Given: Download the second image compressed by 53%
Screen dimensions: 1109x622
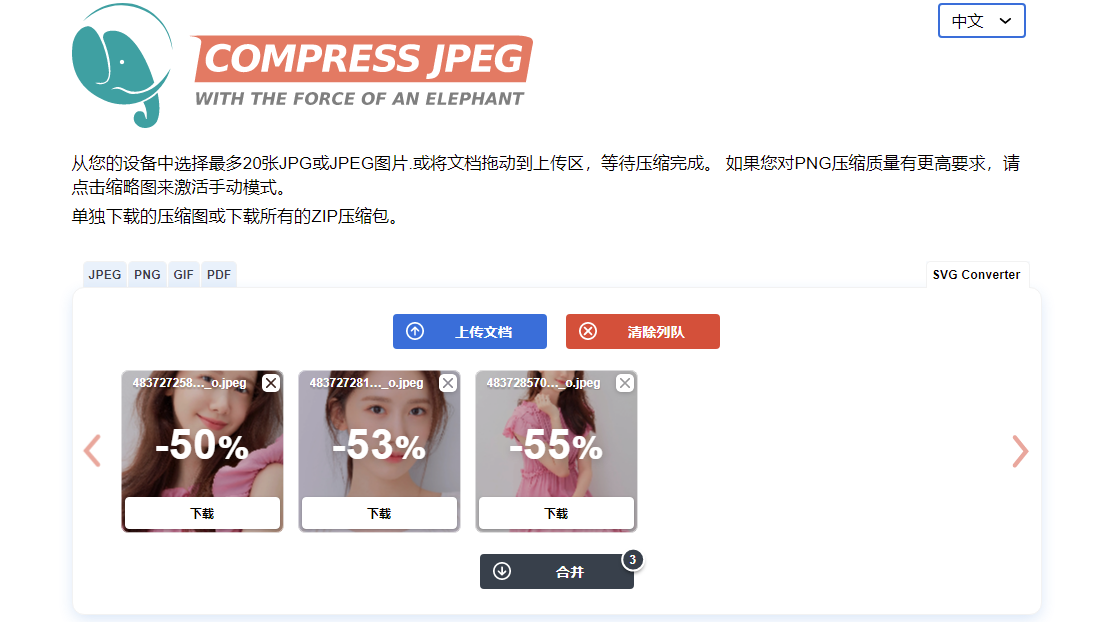Looking at the screenshot, I should [x=379, y=513].
